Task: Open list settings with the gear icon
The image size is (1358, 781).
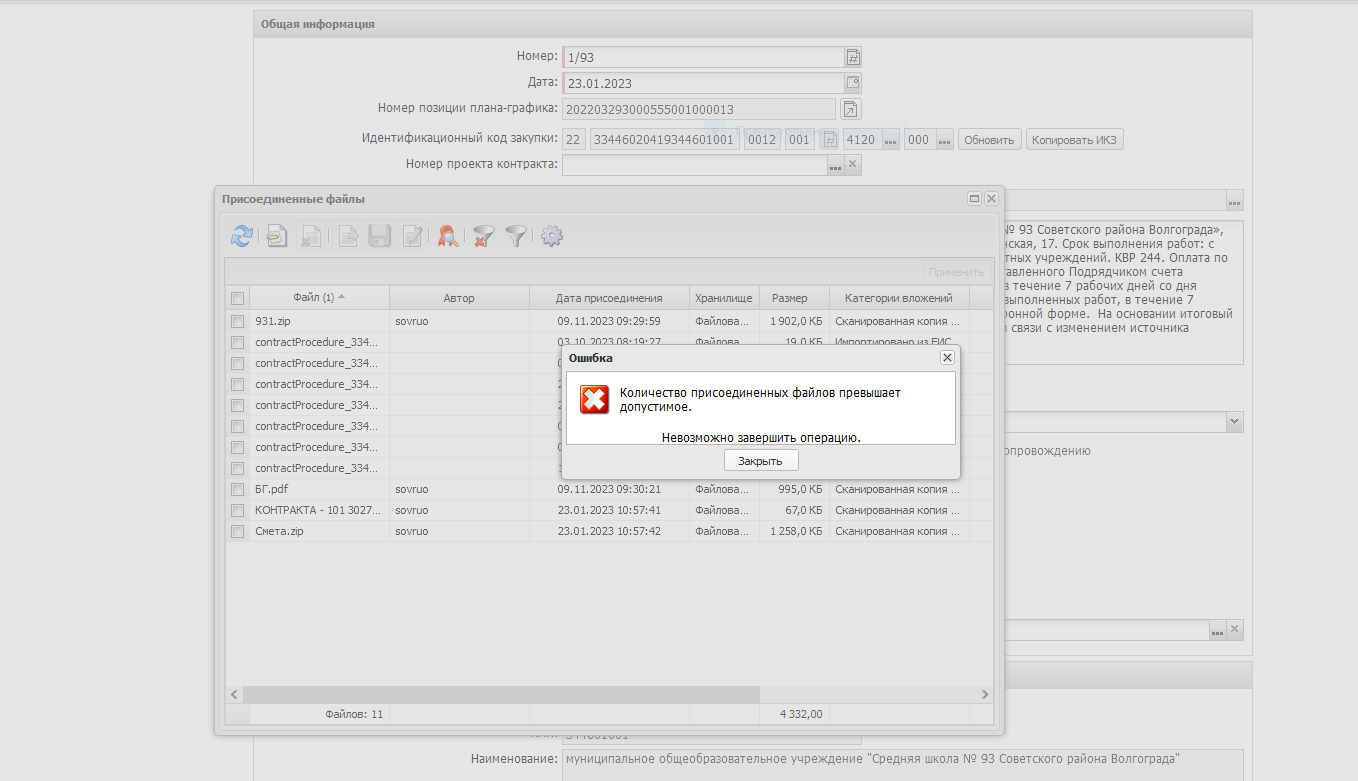Action: (x=552, y=236)
